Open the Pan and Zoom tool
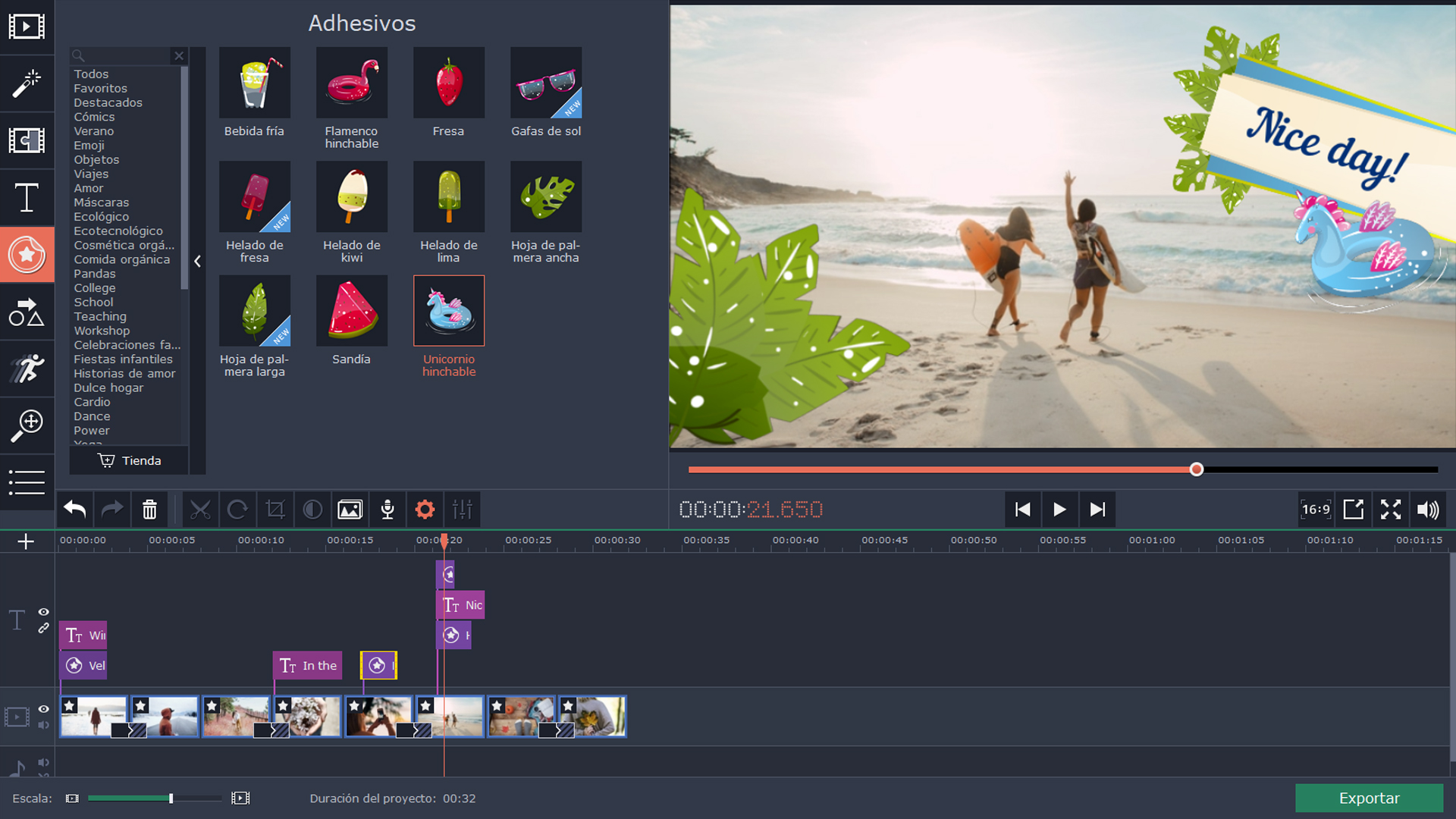Screen dimensions: 1456x819 click(27, 425)
